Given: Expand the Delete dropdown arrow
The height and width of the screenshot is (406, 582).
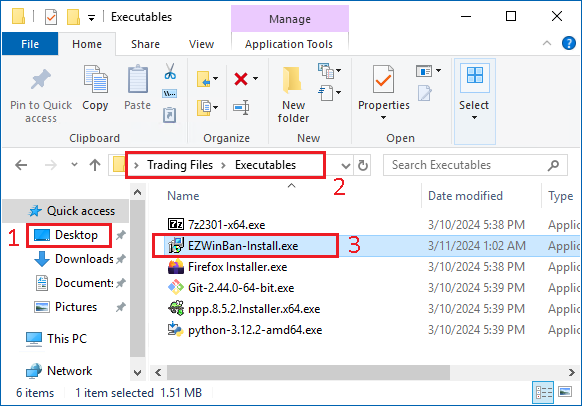Looking at the screenshot, I should (x=256, y=78).
